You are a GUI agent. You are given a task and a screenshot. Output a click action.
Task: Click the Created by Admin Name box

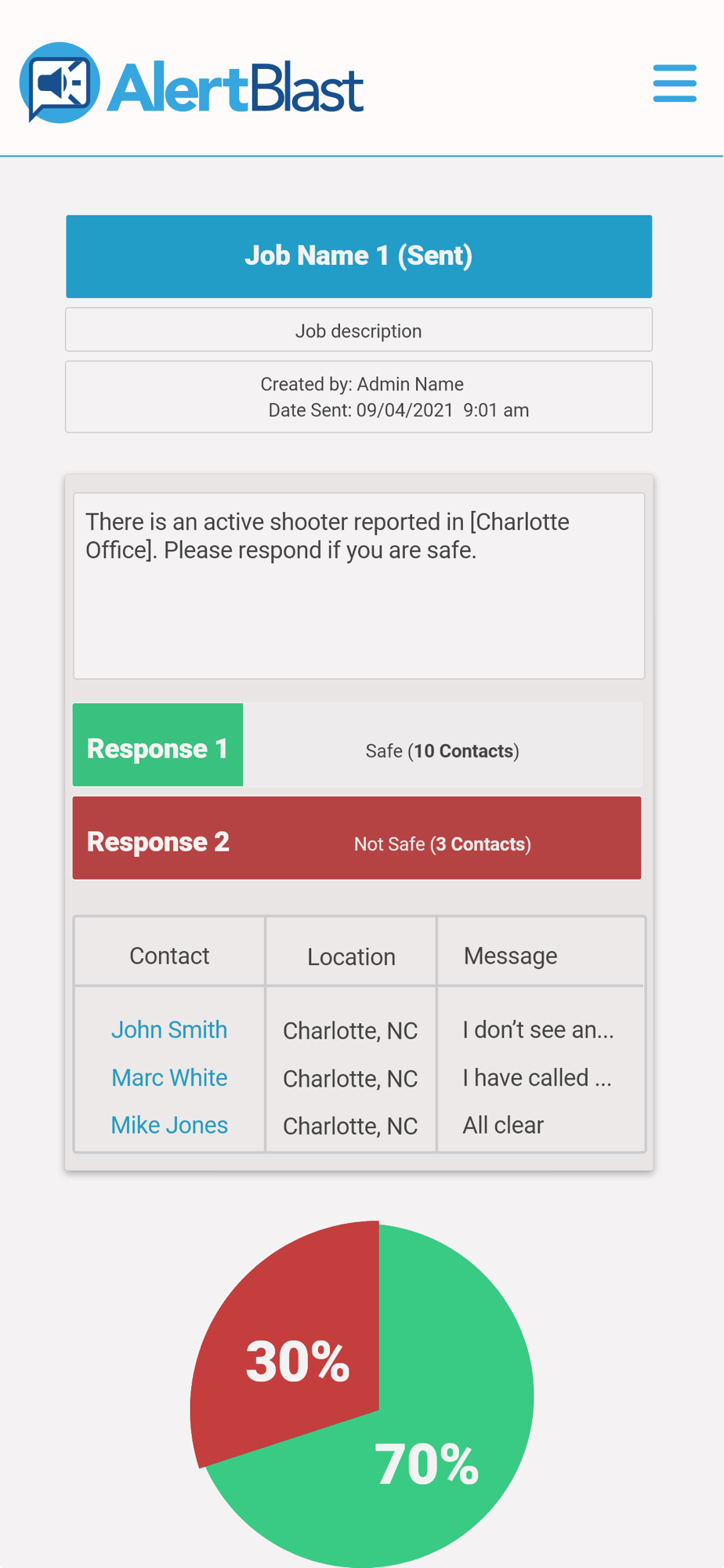(359, 397)
